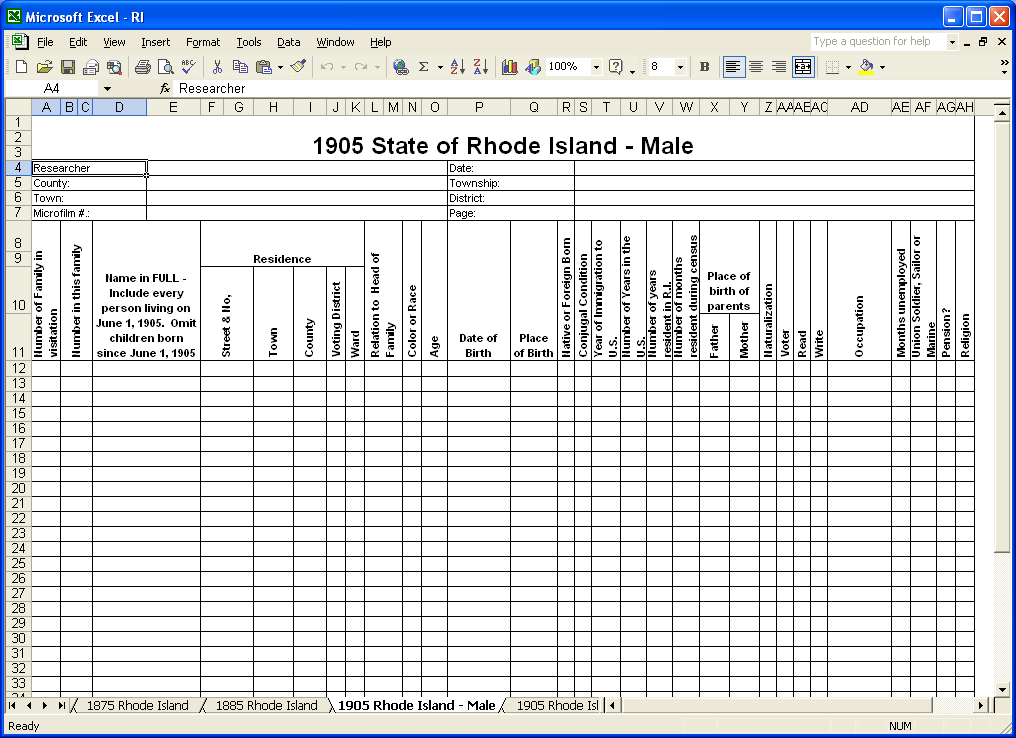Open the Format menu

tap(203, 42)
